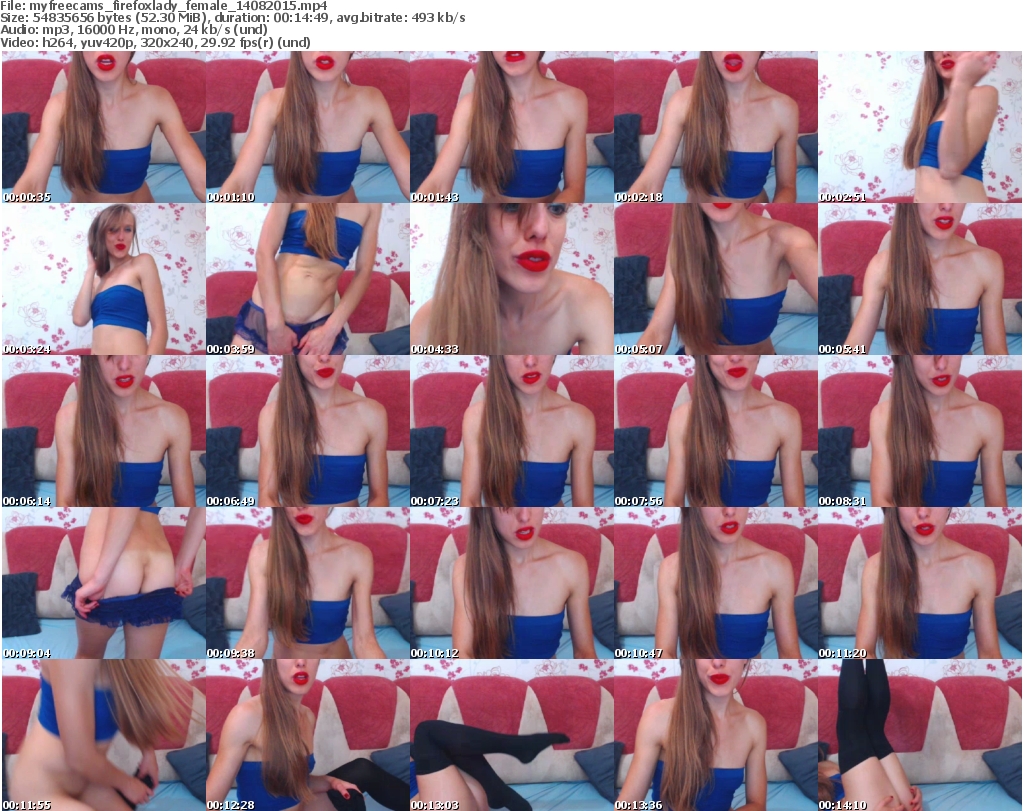Viewport: 1024px width, 811px height.
Task: Select the thumbnail timestamped 00:01:10
Action: click(308, 127)
